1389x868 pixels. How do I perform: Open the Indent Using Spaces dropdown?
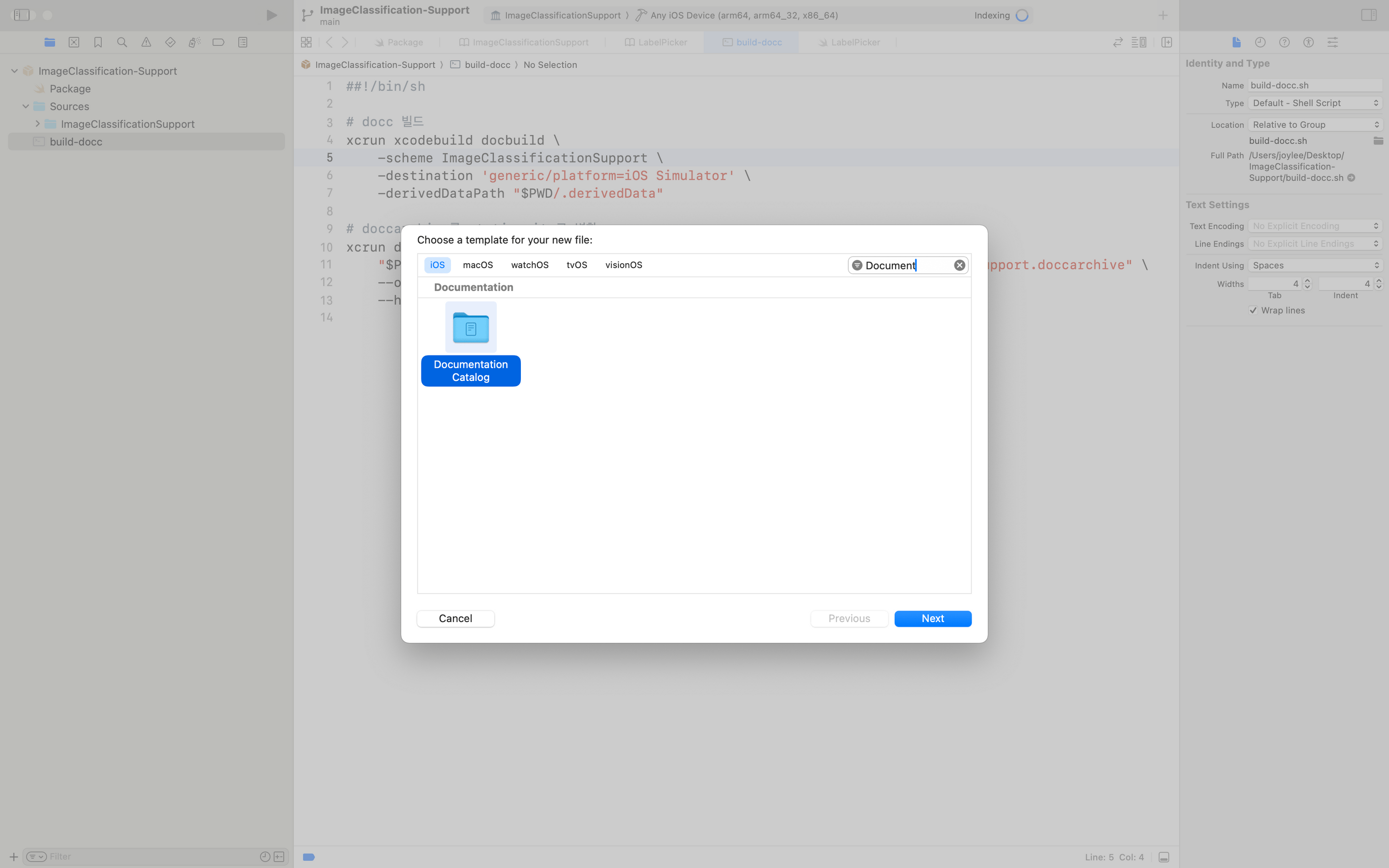click(1314, 265)
